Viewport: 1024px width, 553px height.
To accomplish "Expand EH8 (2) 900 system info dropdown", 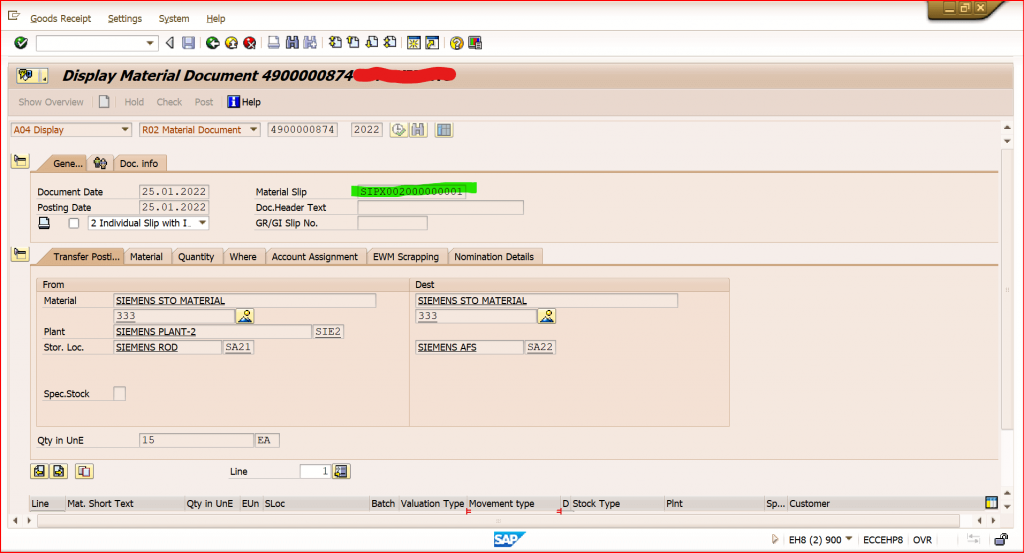I will [x=848, y=539].
